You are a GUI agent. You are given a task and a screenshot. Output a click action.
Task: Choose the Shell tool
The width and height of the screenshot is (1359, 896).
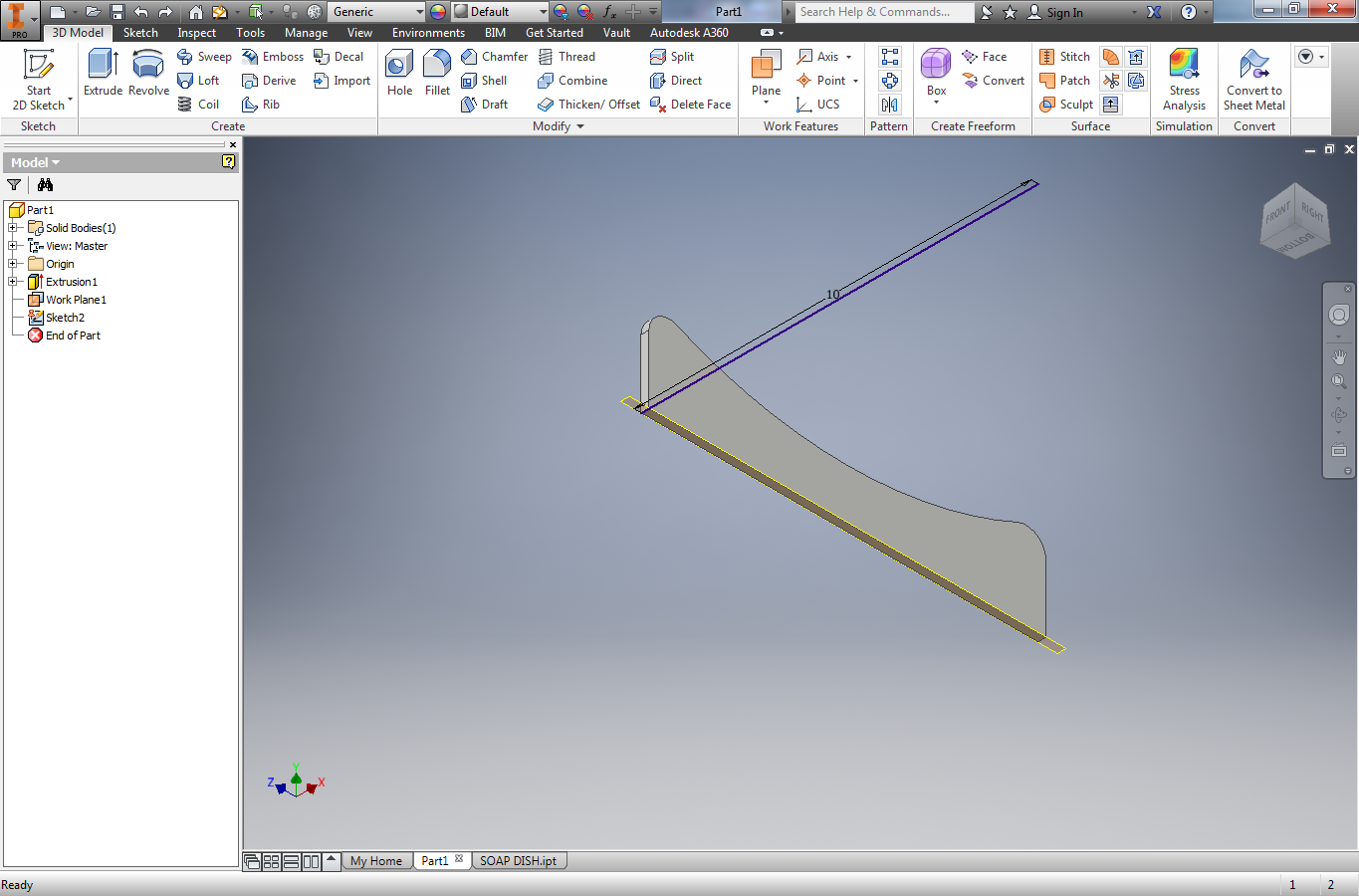click(484, 81)
